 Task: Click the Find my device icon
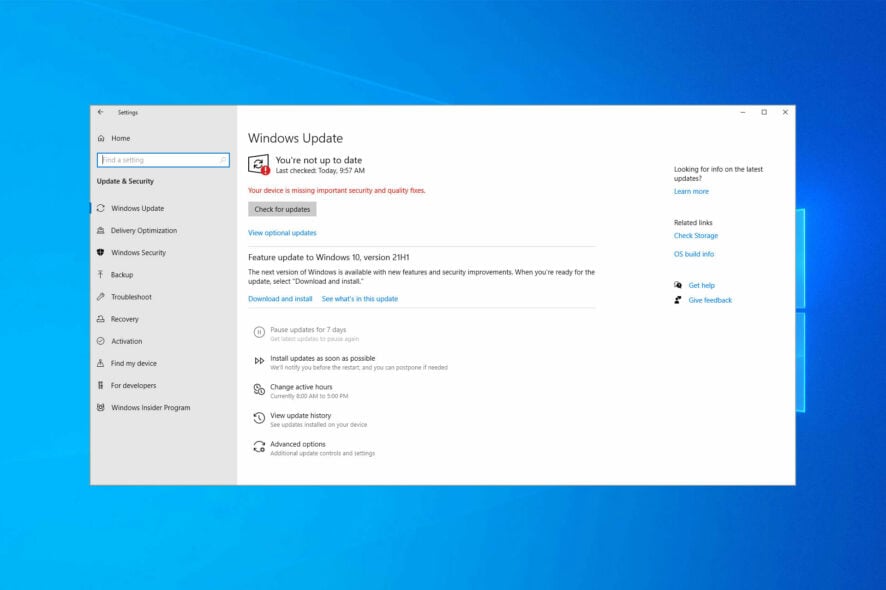(x=101, y=363)
